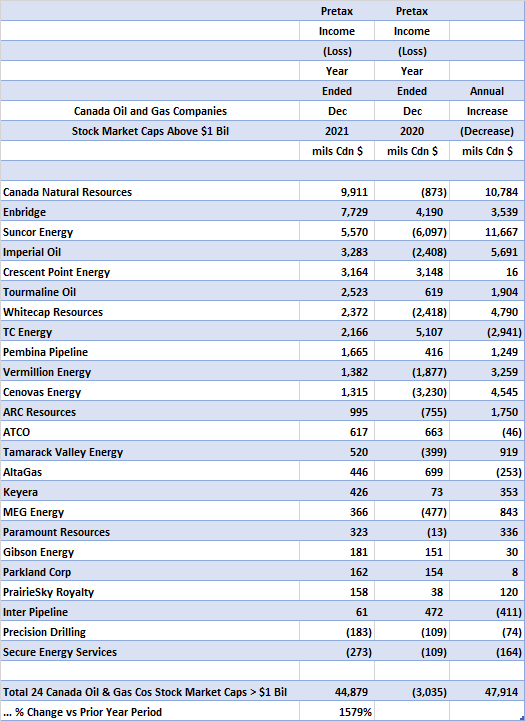Image resolution: width=525 pixels, height=721 pixels.
Task: Select Inter Pipeline decrease (411)
Action: click(x=509, y=612)
